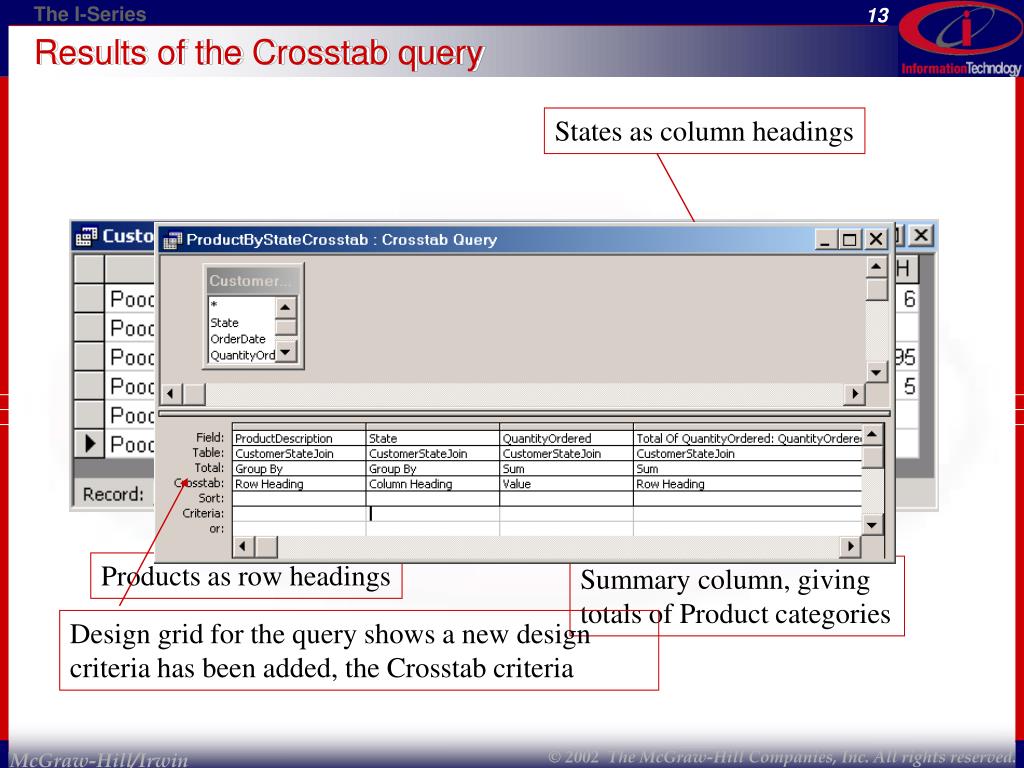The image size is (1024, 768).
Task: Open Column Heading crosstab cell
Action: click(432, 484)
